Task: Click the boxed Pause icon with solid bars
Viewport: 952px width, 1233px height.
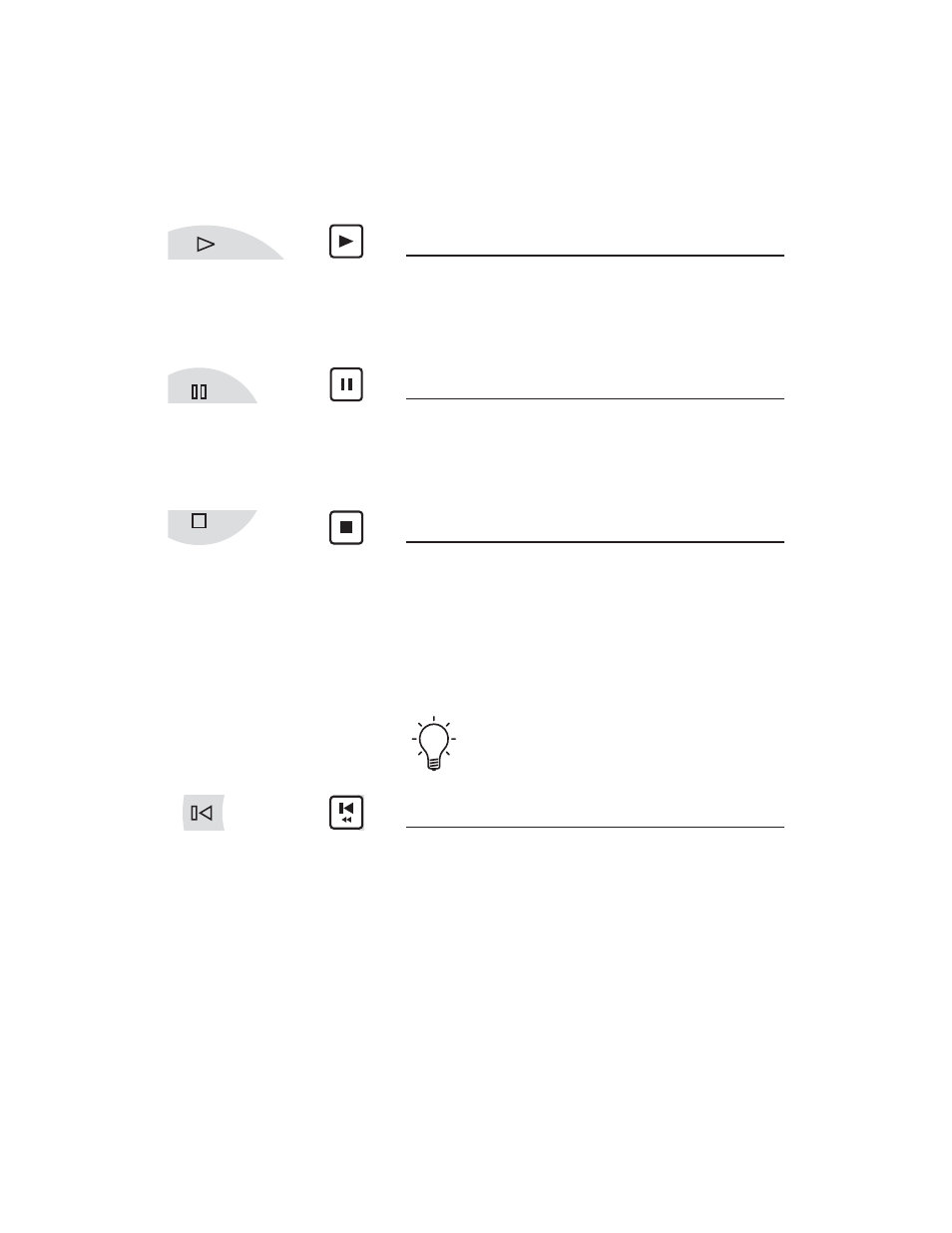Action: 346,384
